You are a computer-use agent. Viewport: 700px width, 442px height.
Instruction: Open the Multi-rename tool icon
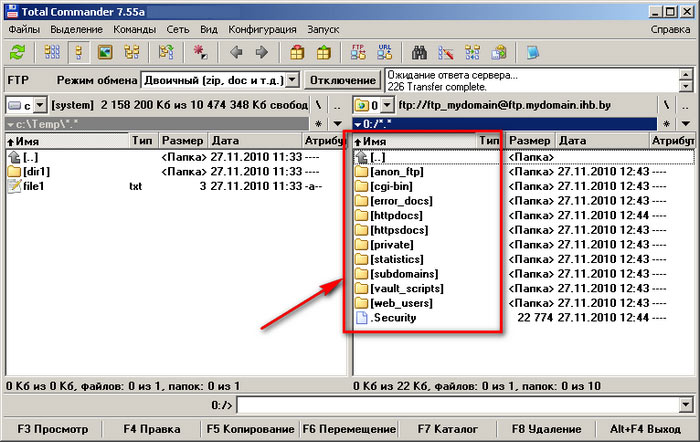(x=446, y=53)
